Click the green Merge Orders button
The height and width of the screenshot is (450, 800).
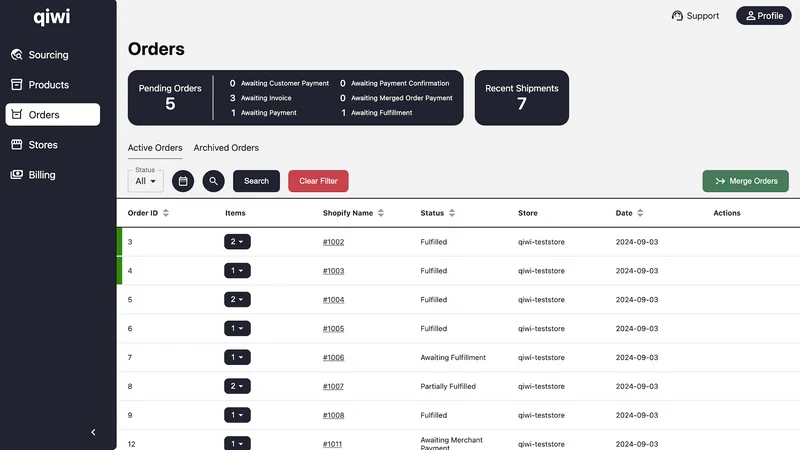click(745, 181)
